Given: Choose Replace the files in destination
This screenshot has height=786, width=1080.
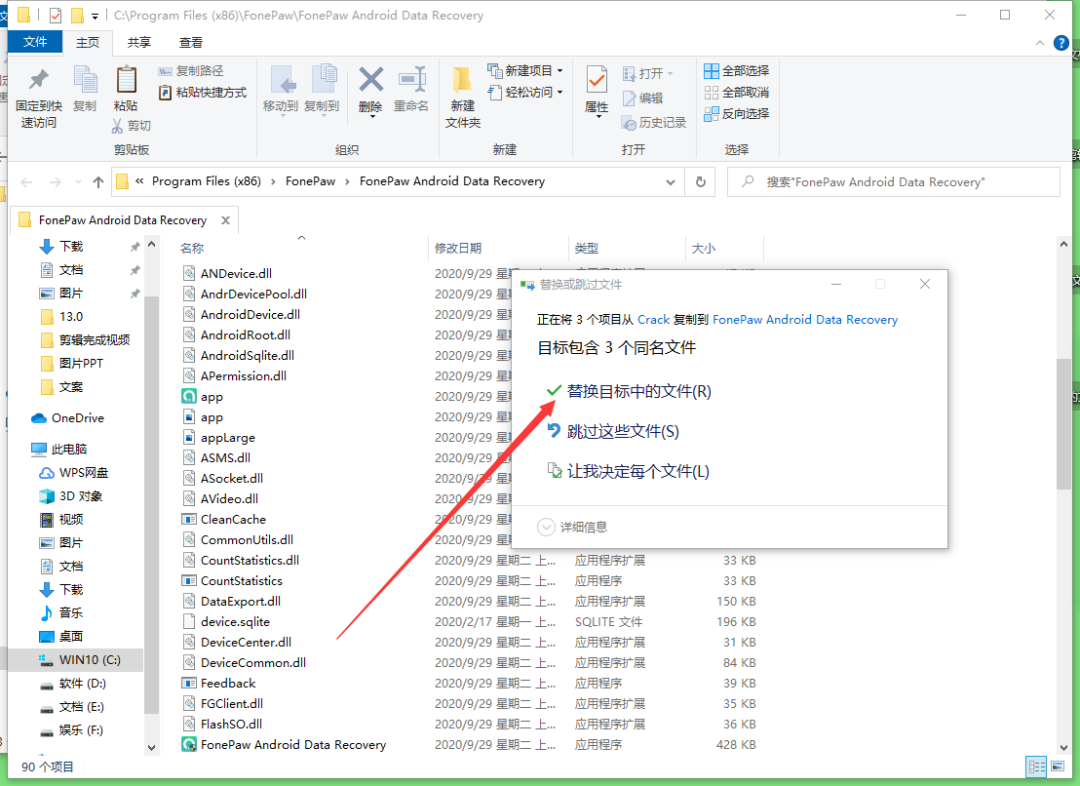Looking at the screenshot, I should click(x=629, y=391).
